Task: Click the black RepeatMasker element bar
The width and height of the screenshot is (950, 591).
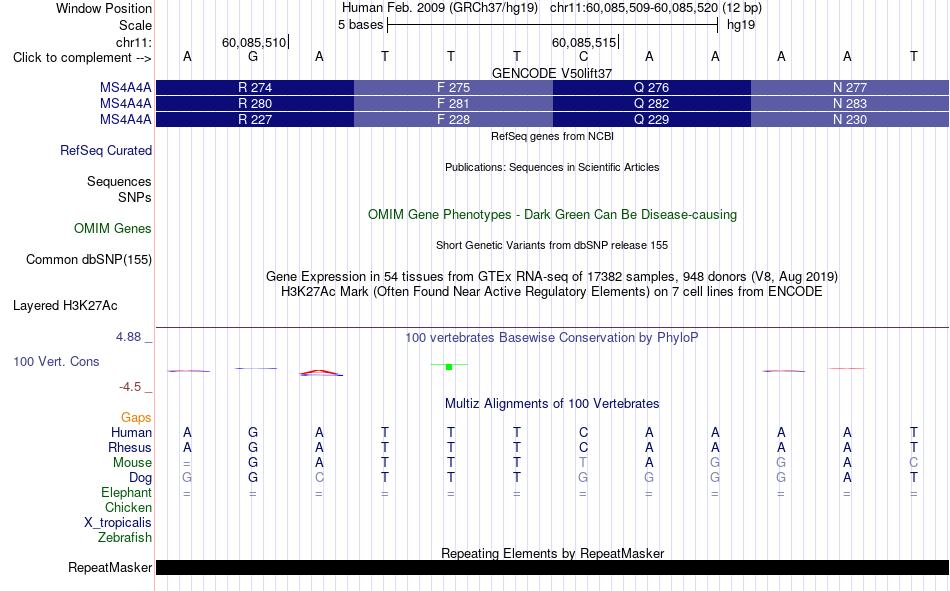Action: (x=552, y=567)
